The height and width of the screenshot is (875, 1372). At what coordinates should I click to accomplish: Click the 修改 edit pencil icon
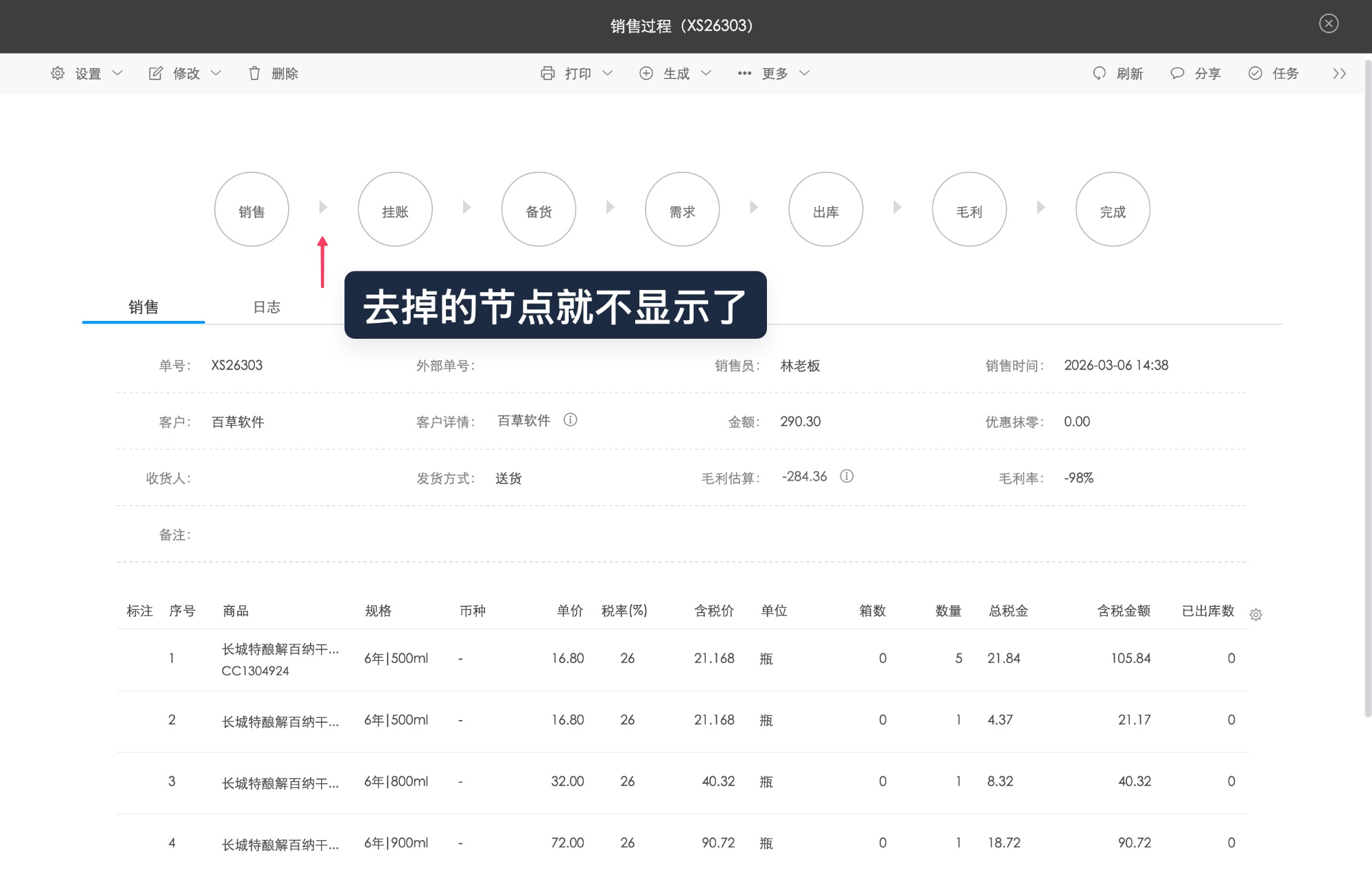(156, 73)
